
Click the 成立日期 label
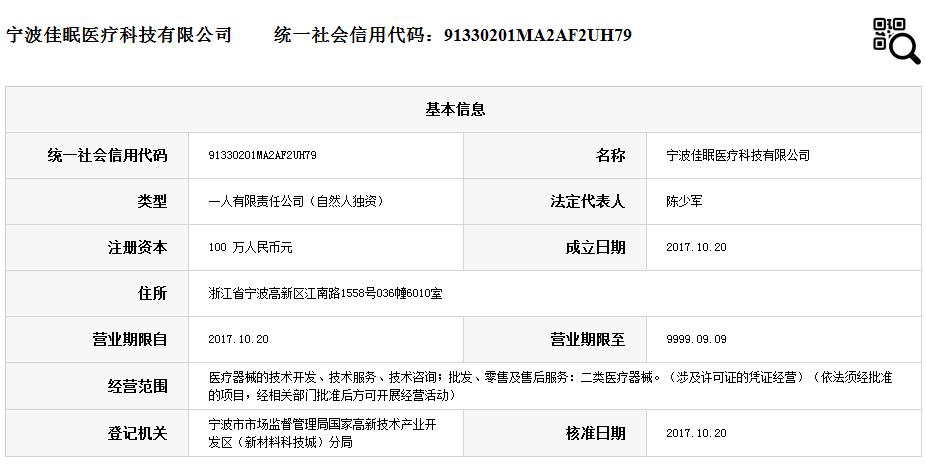pyautogui.click(x=595, y=248)
